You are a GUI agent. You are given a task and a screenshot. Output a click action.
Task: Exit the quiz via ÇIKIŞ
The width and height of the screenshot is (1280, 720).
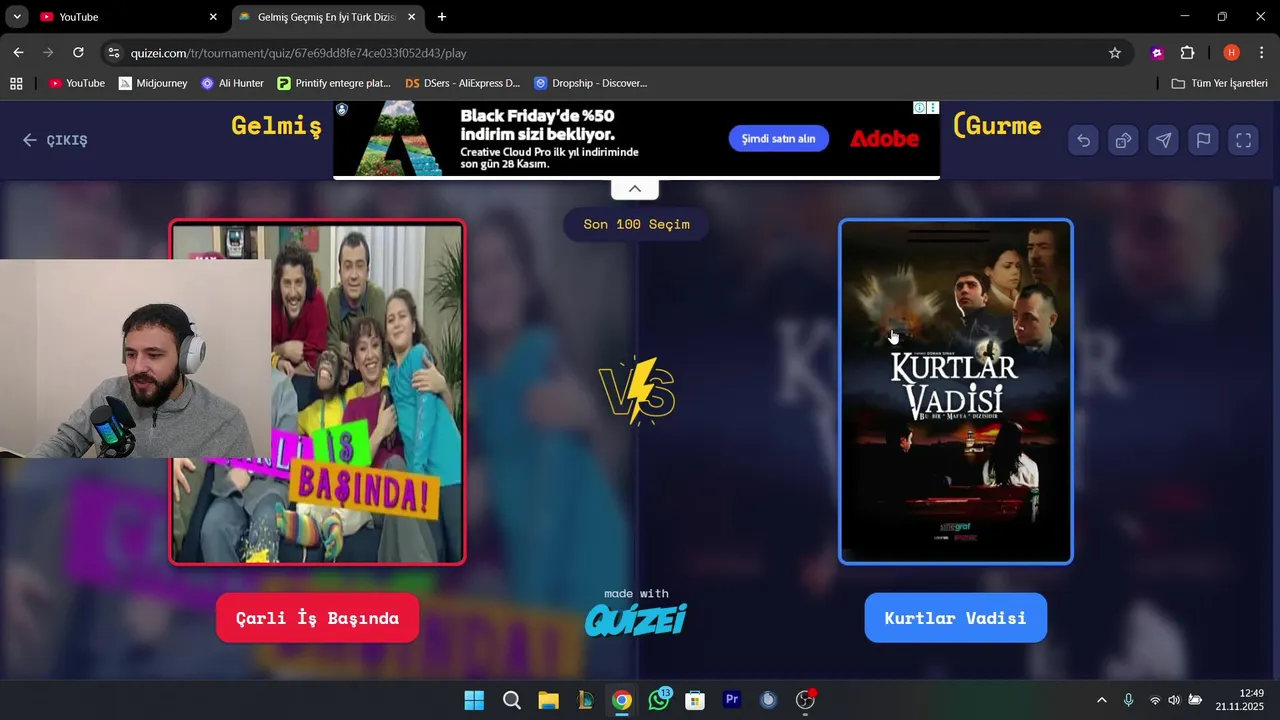click(x=55, y=141)
